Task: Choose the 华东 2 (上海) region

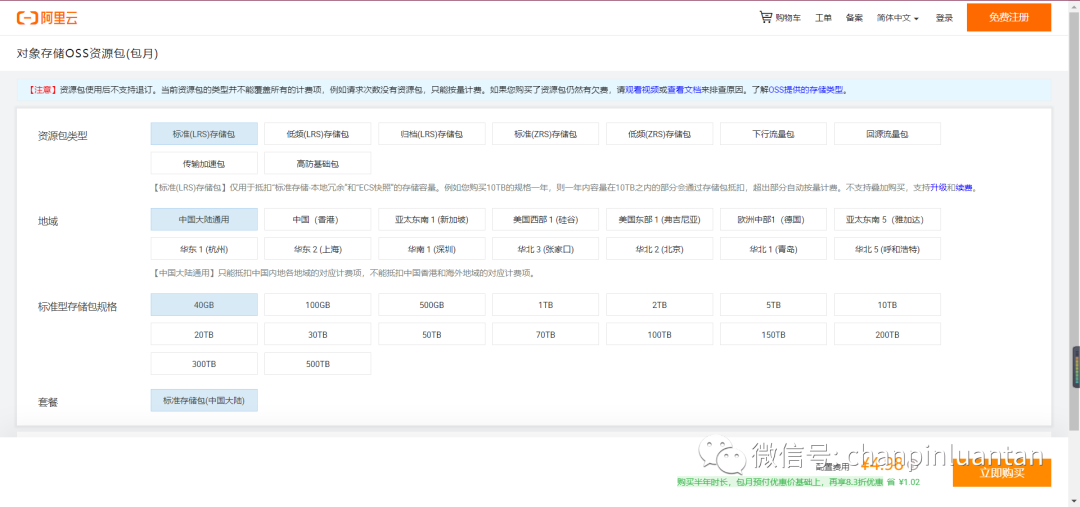Action: [318, 249]
